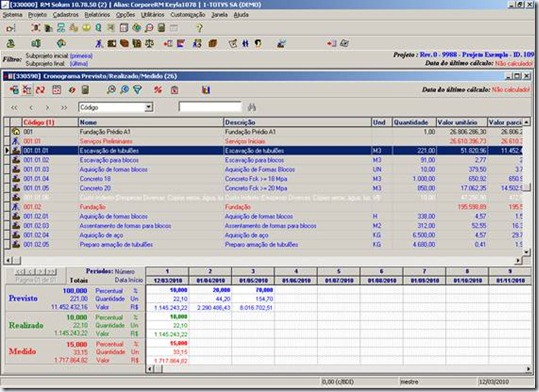Tick the row checkbox for 001.01 Serviços Preliminares
The height and width of the screenshot is (392, 539).
7,141
